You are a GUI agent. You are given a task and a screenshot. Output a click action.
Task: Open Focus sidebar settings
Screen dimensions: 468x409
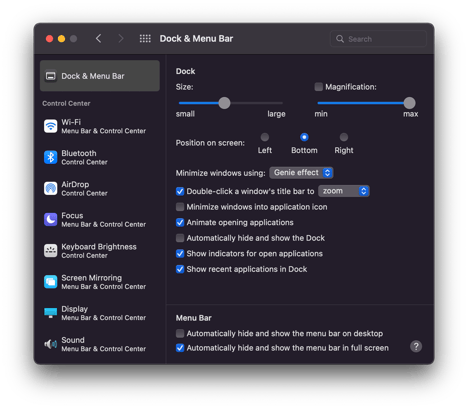point(100,220)
